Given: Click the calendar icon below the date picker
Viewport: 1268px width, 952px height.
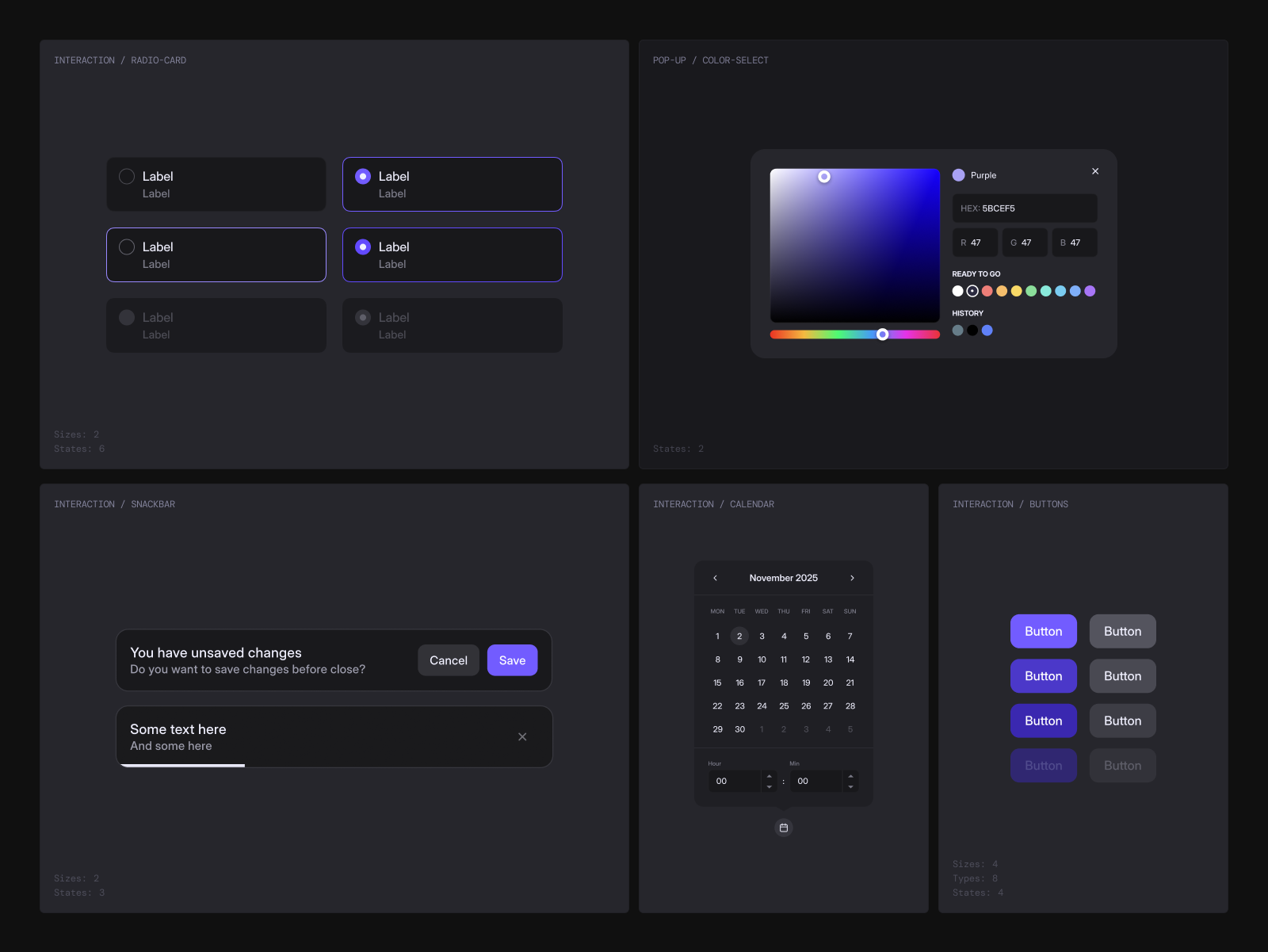Looking at the screenshot, I should (784, 828).
